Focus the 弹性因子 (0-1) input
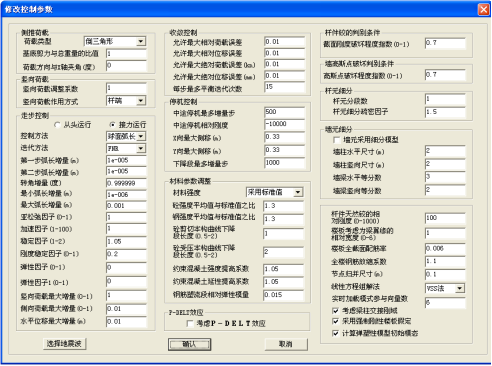Screen dimensions: 492x366 pyautogui.click(x=126, y=268)
